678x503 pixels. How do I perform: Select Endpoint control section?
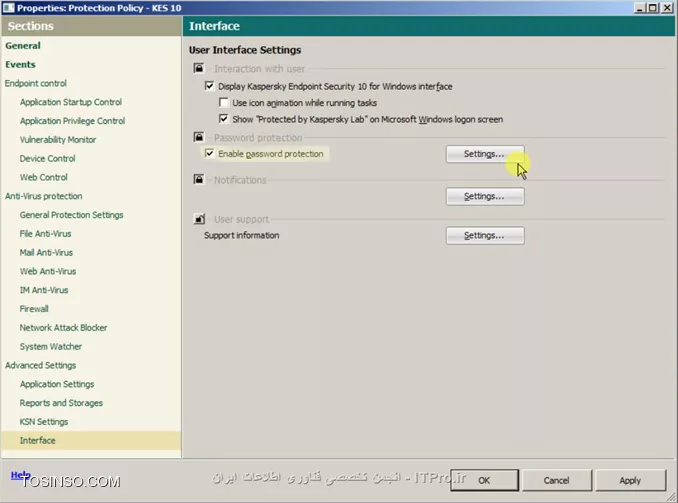pyautogui.click(x=35, y=83)
